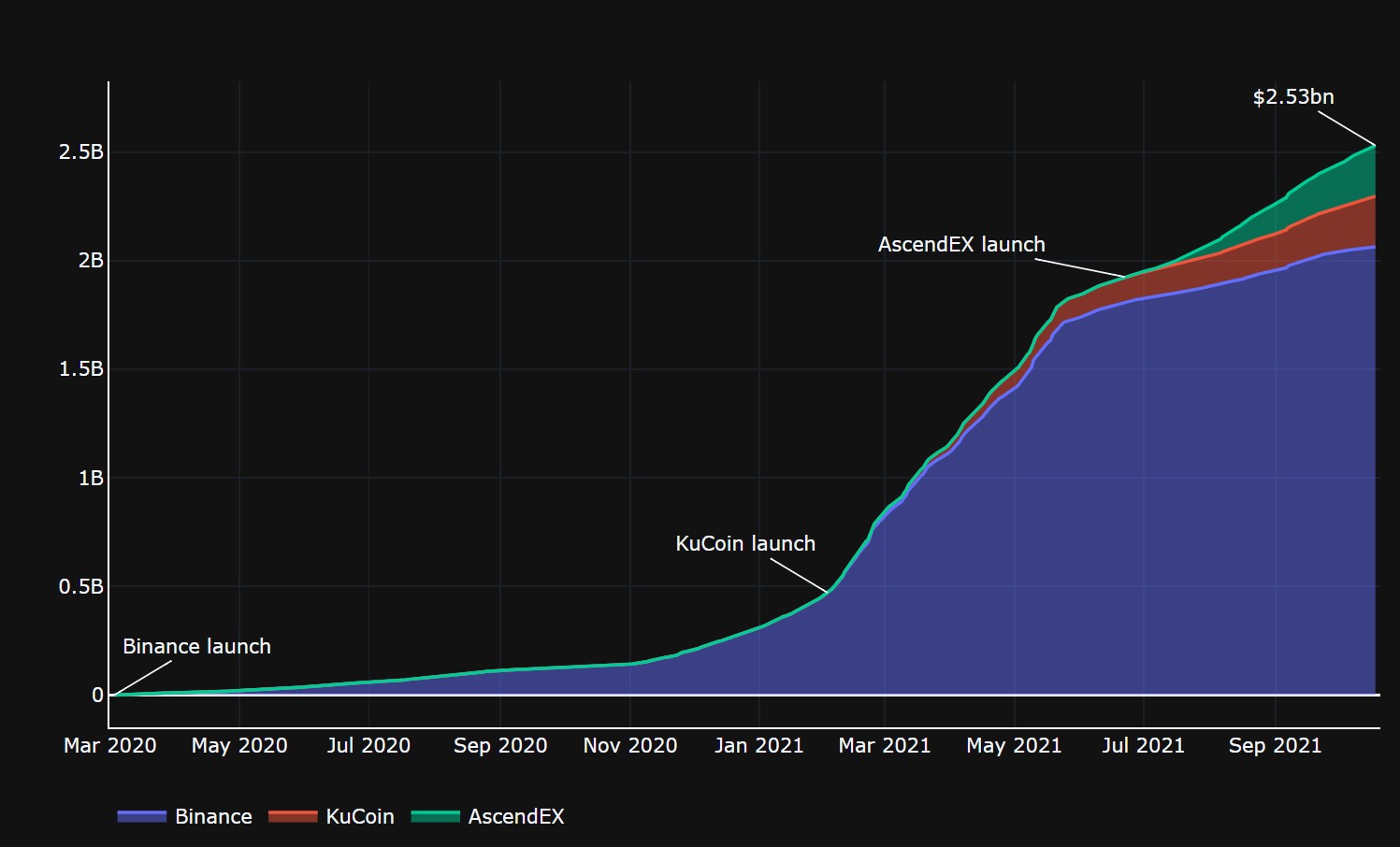Toggle the KuCoin legend entry
The height and width of the screenshot is (847, 1400).
pyautogui.click(x=360, y=816)
